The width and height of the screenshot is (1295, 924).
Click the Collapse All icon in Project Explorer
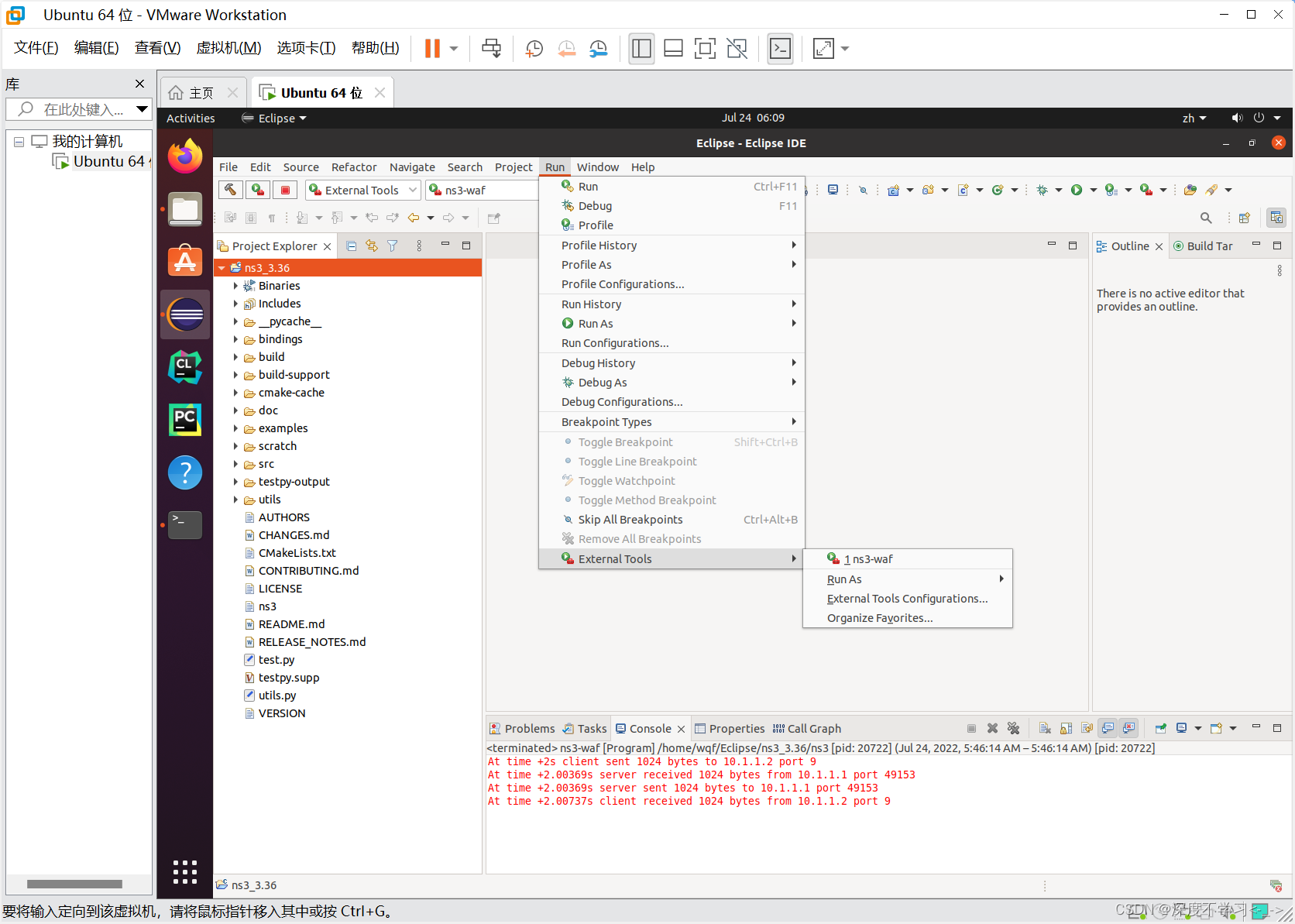(352, 246)
